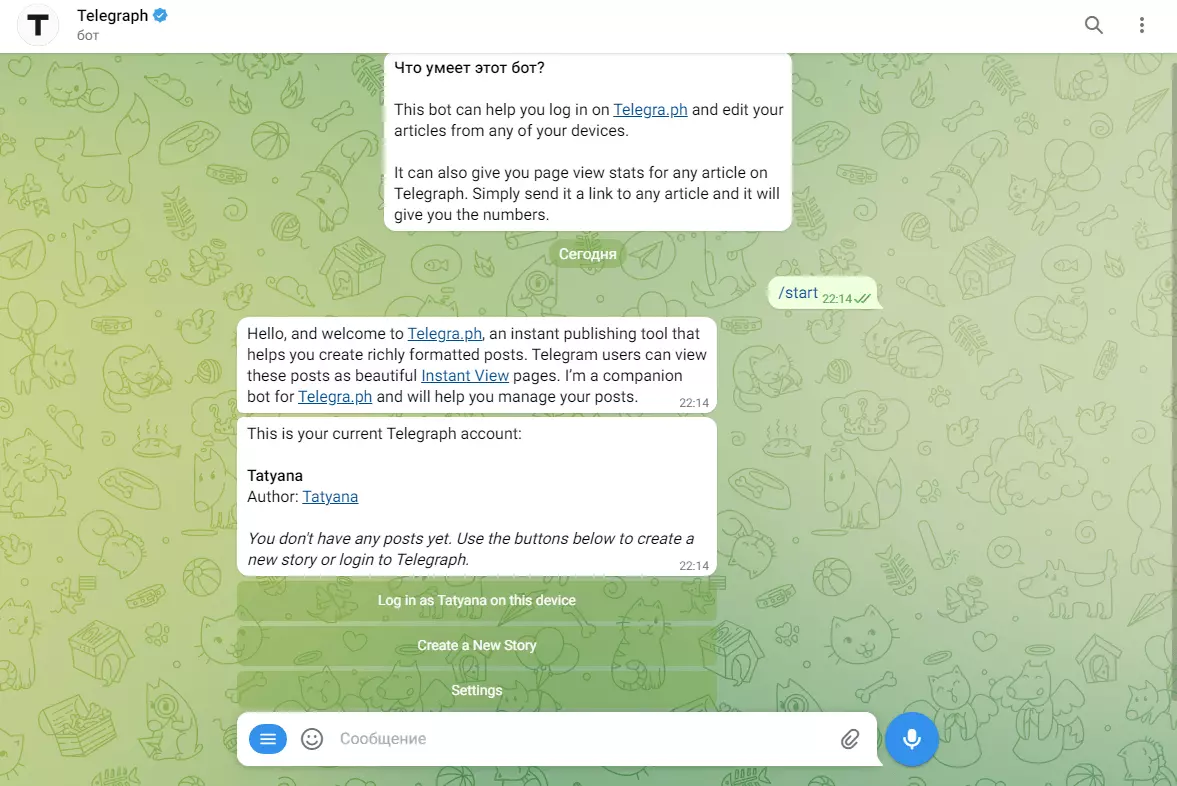Open the emoji picker
Image resolution: width=1177 pixels, height=786 pixels.
pyautogui.click(x=312, y=739)
